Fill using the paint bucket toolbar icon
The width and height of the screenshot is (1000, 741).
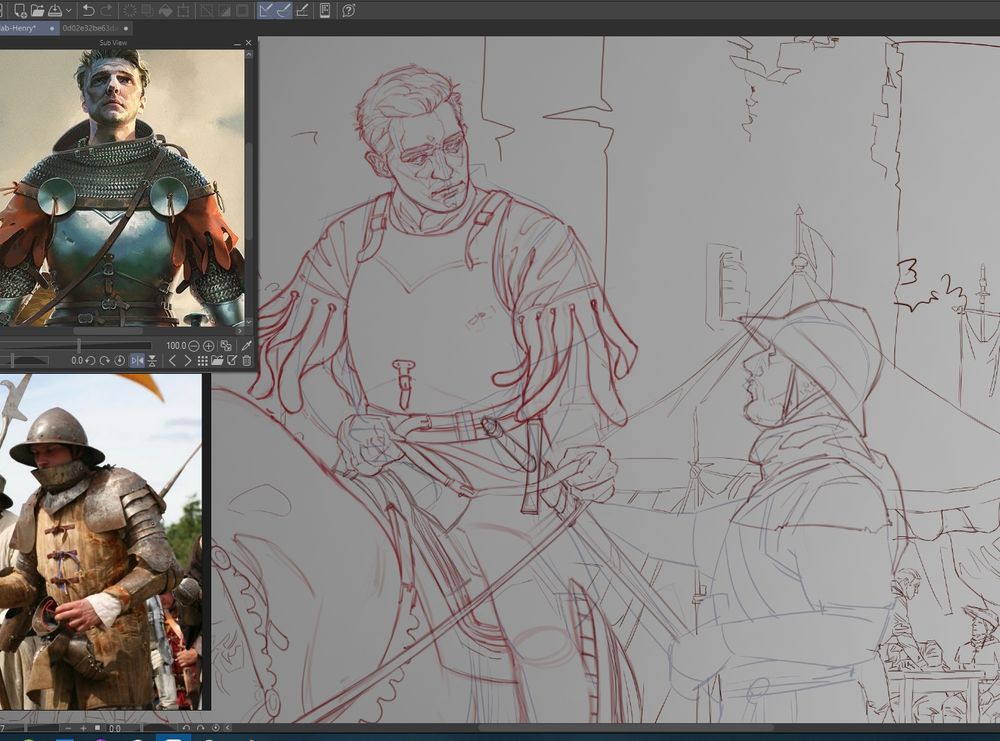(x=165, y=10)
